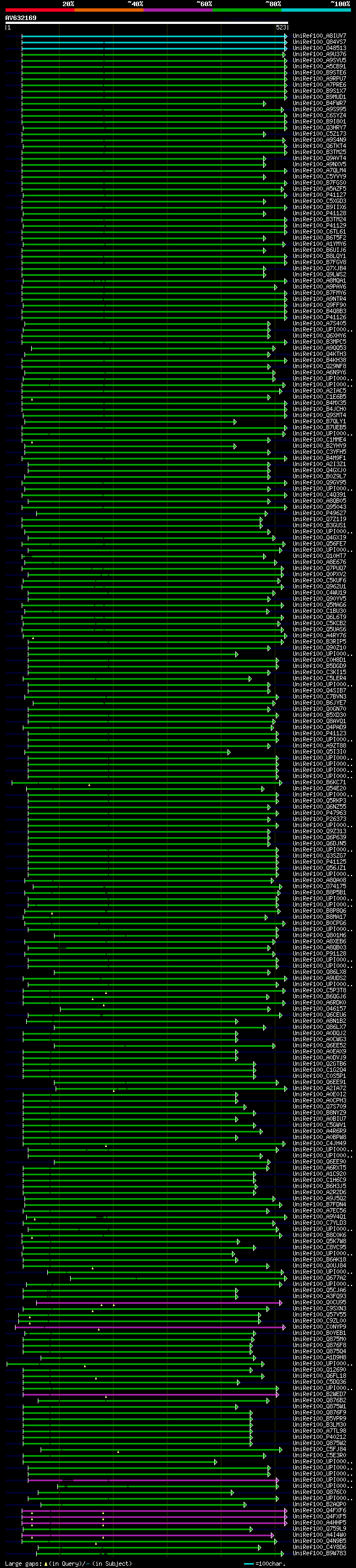The width and height of the screenshot is (356, 1568).
Task: Select the orange ~40% identity legend segment
Action: point(109,10)
